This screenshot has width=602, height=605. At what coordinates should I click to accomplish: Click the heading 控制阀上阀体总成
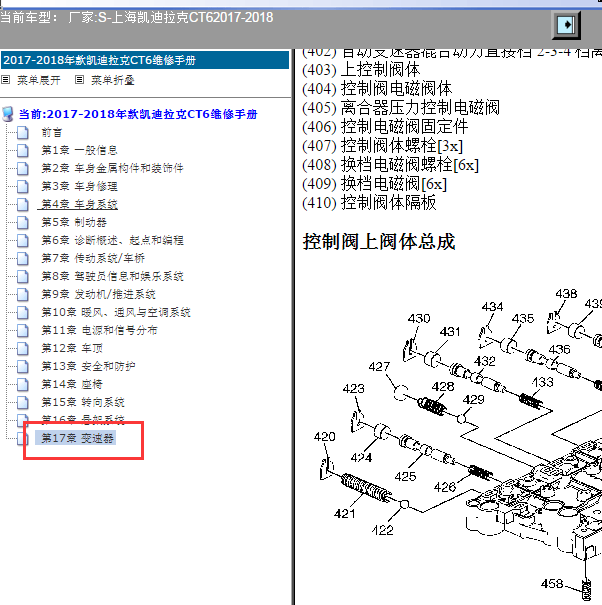click(x=379, y=242)
